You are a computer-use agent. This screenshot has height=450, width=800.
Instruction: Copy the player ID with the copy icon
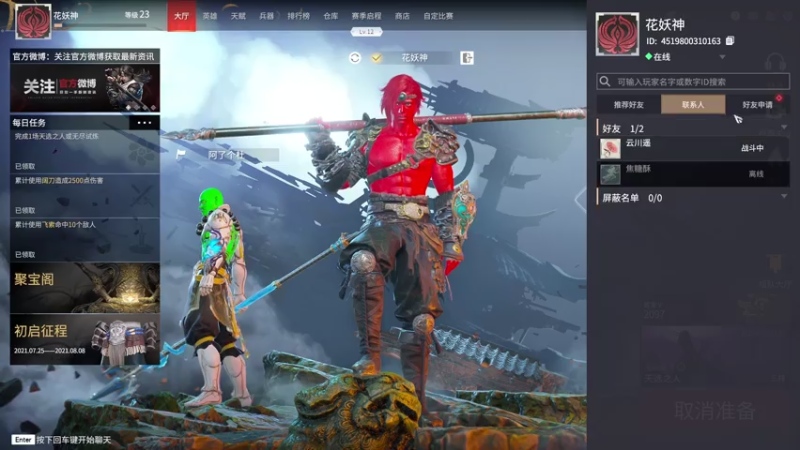pyautogui.click(x=730, y=41)
